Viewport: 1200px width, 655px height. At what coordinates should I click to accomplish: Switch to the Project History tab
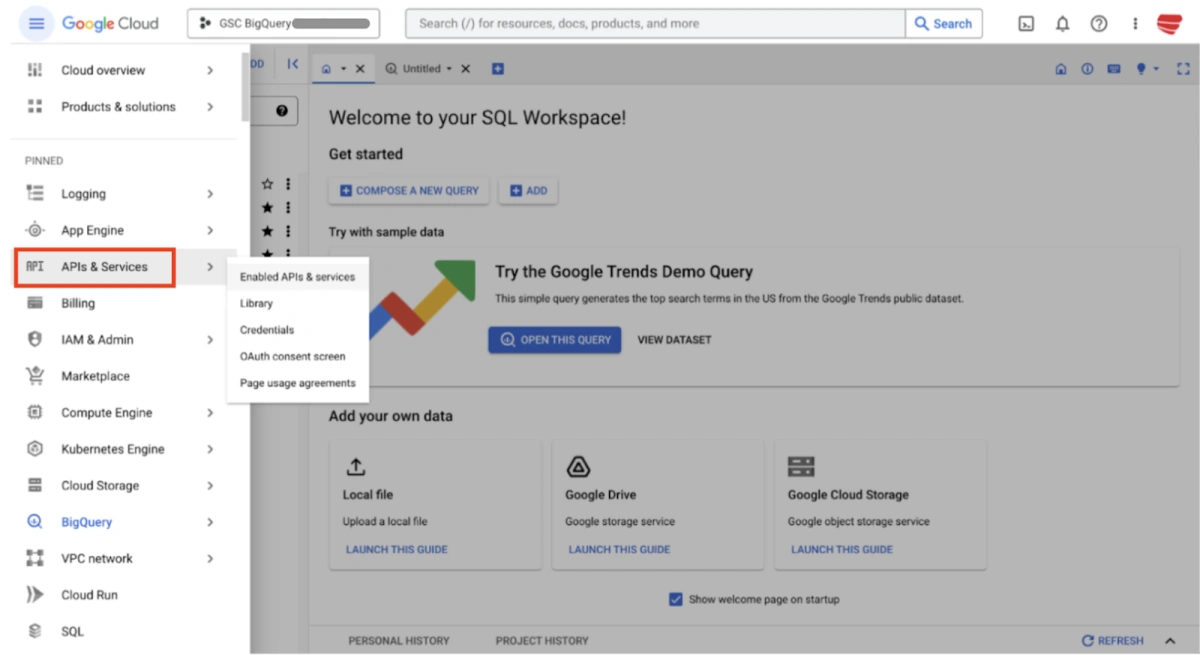541,640
